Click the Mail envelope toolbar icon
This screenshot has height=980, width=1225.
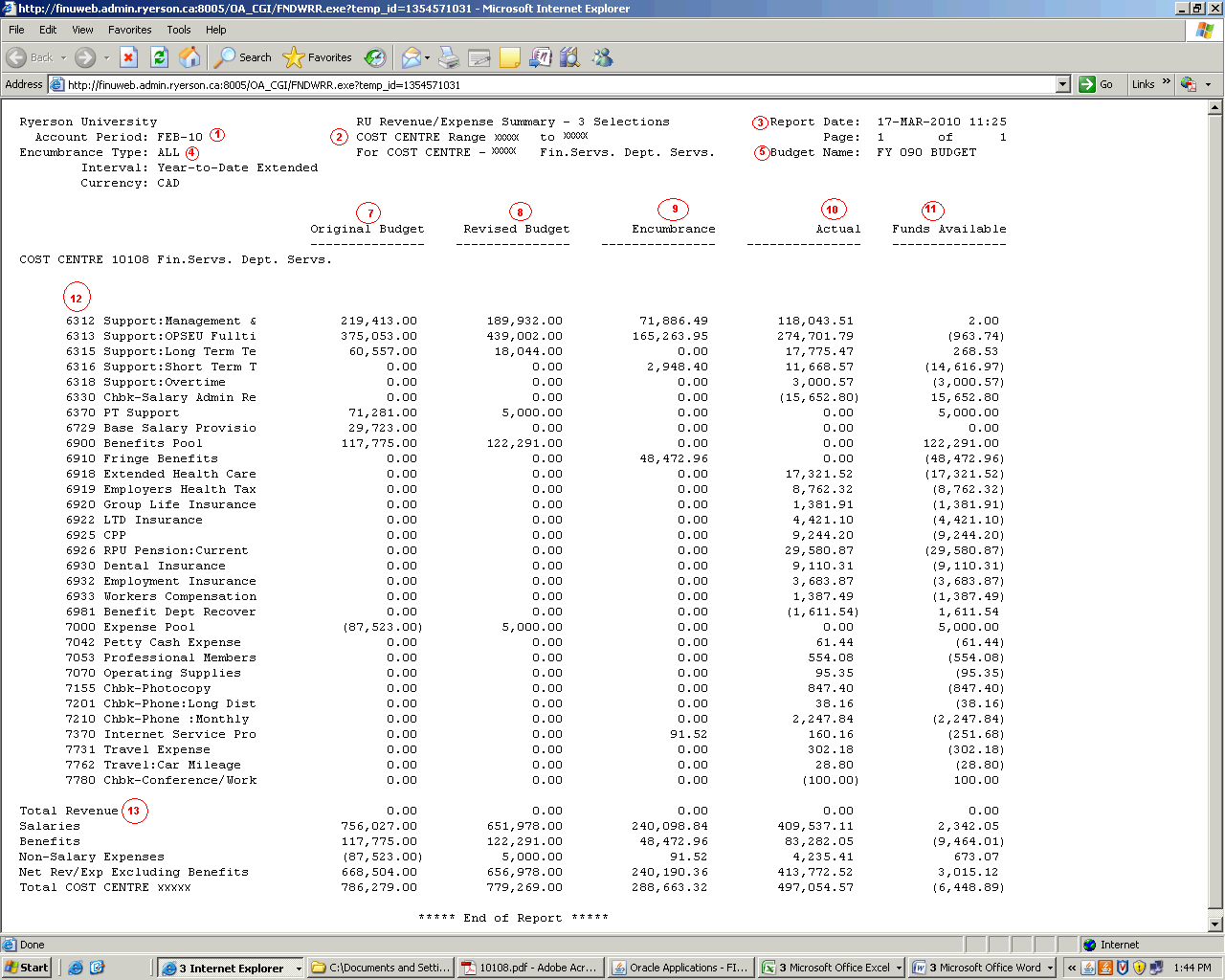pyautogui.click(x=411, y=57)
